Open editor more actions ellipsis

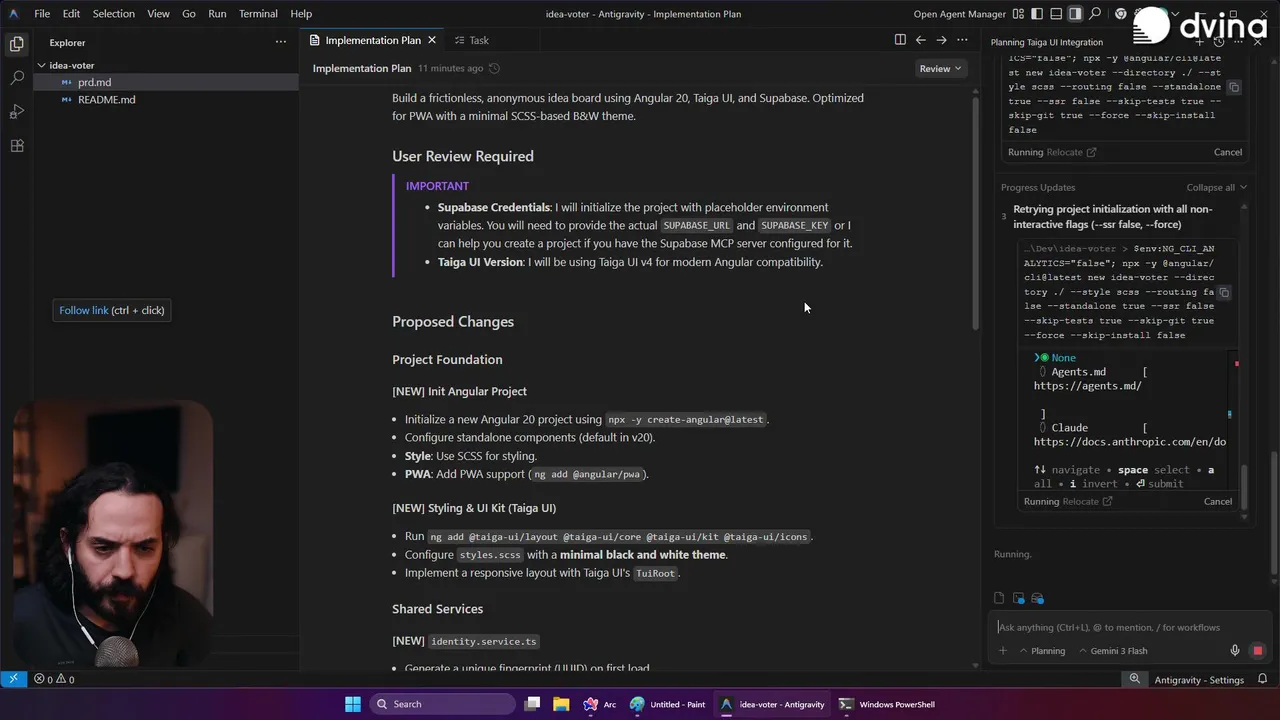click(962, 40)
